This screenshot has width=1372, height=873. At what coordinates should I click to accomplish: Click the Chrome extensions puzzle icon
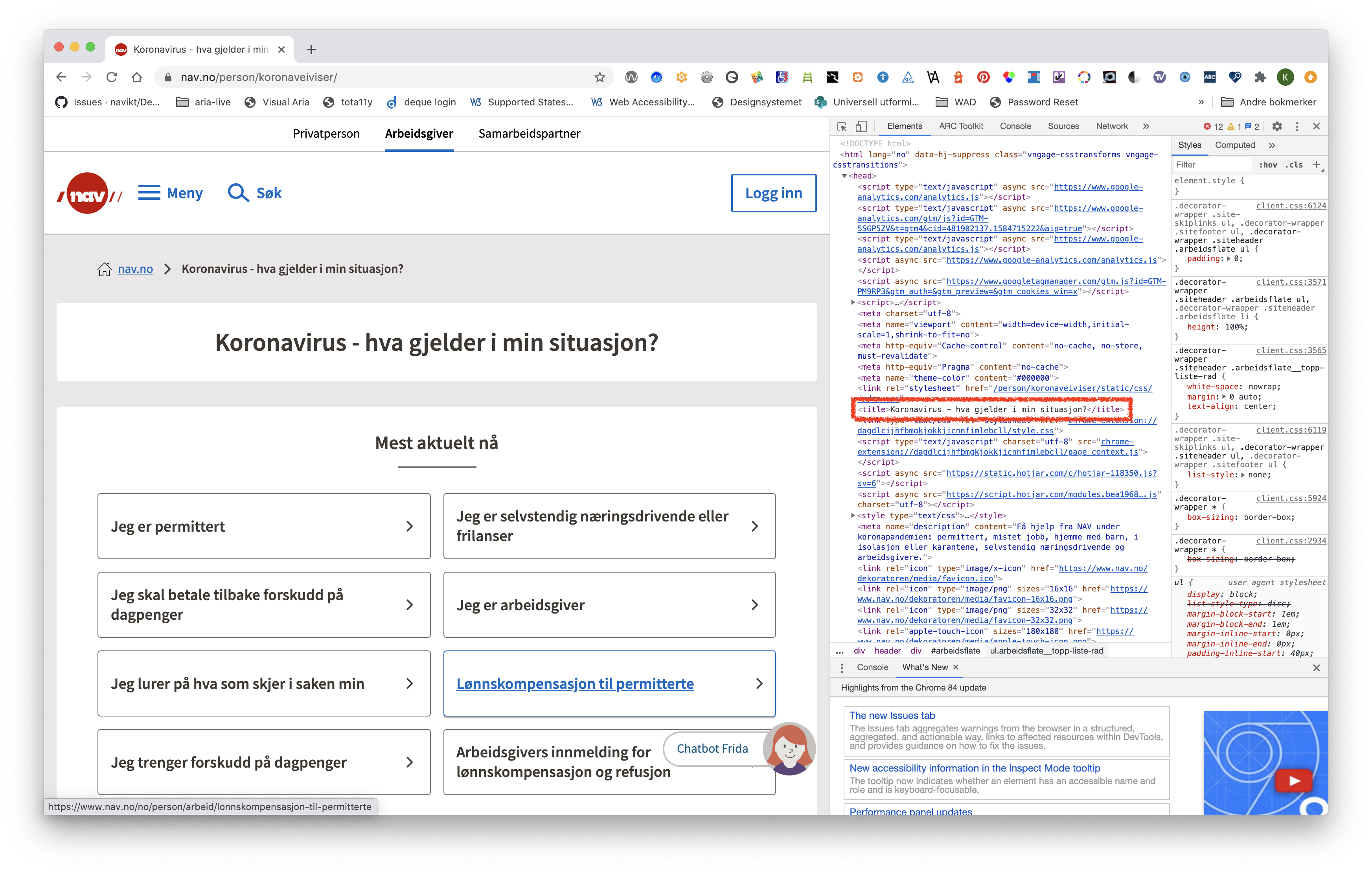coord(1260,77)
